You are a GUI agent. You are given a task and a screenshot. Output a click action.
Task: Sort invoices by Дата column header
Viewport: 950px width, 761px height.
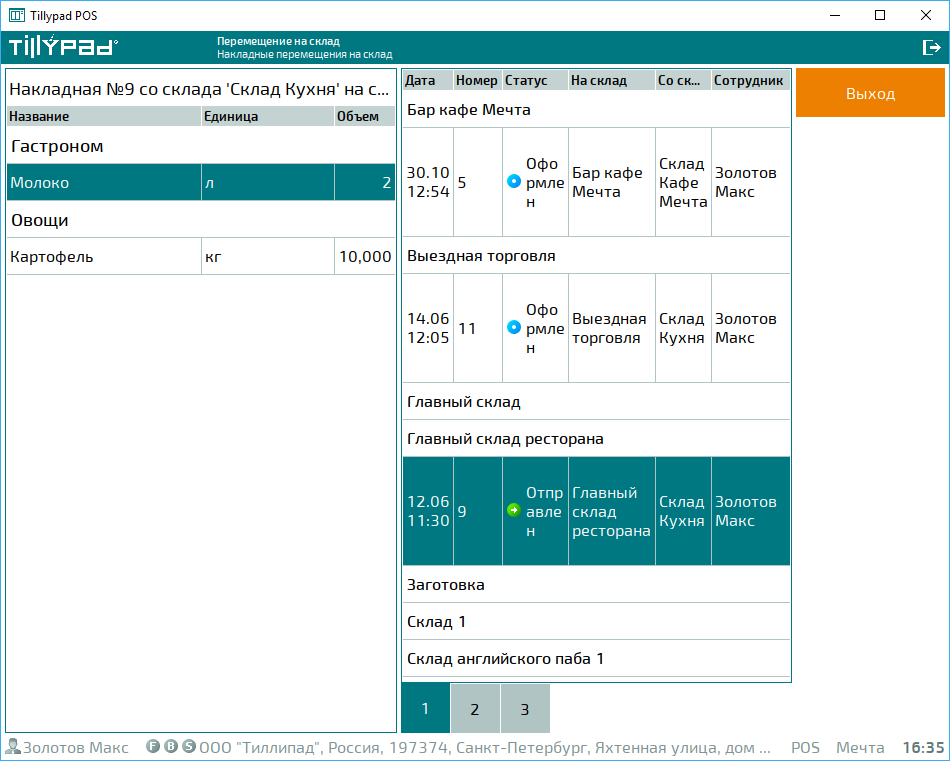click(x=427, y=80)
